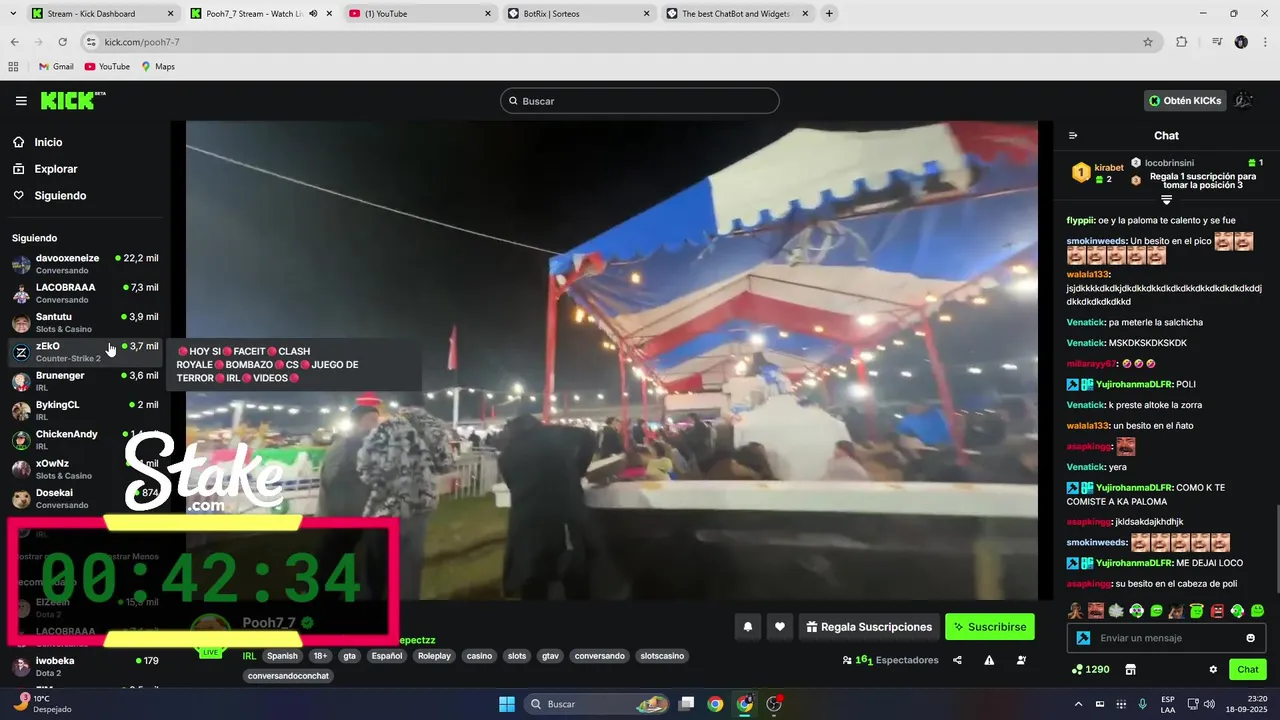
Task: Open the Maps bookmark
Action: [158, 66]
